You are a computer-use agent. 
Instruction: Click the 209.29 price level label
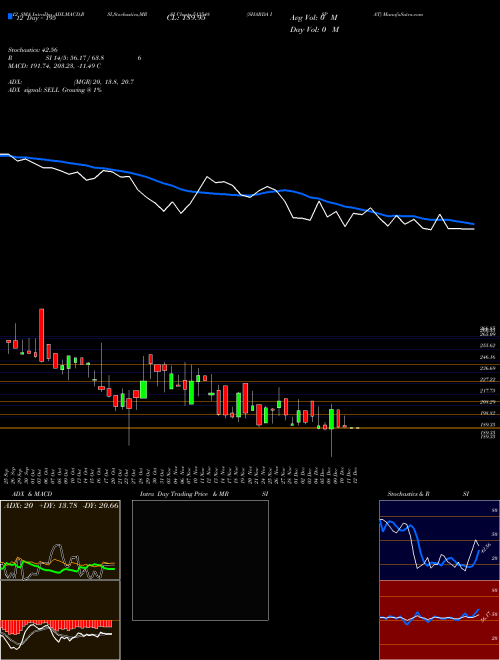coord(488,402)
